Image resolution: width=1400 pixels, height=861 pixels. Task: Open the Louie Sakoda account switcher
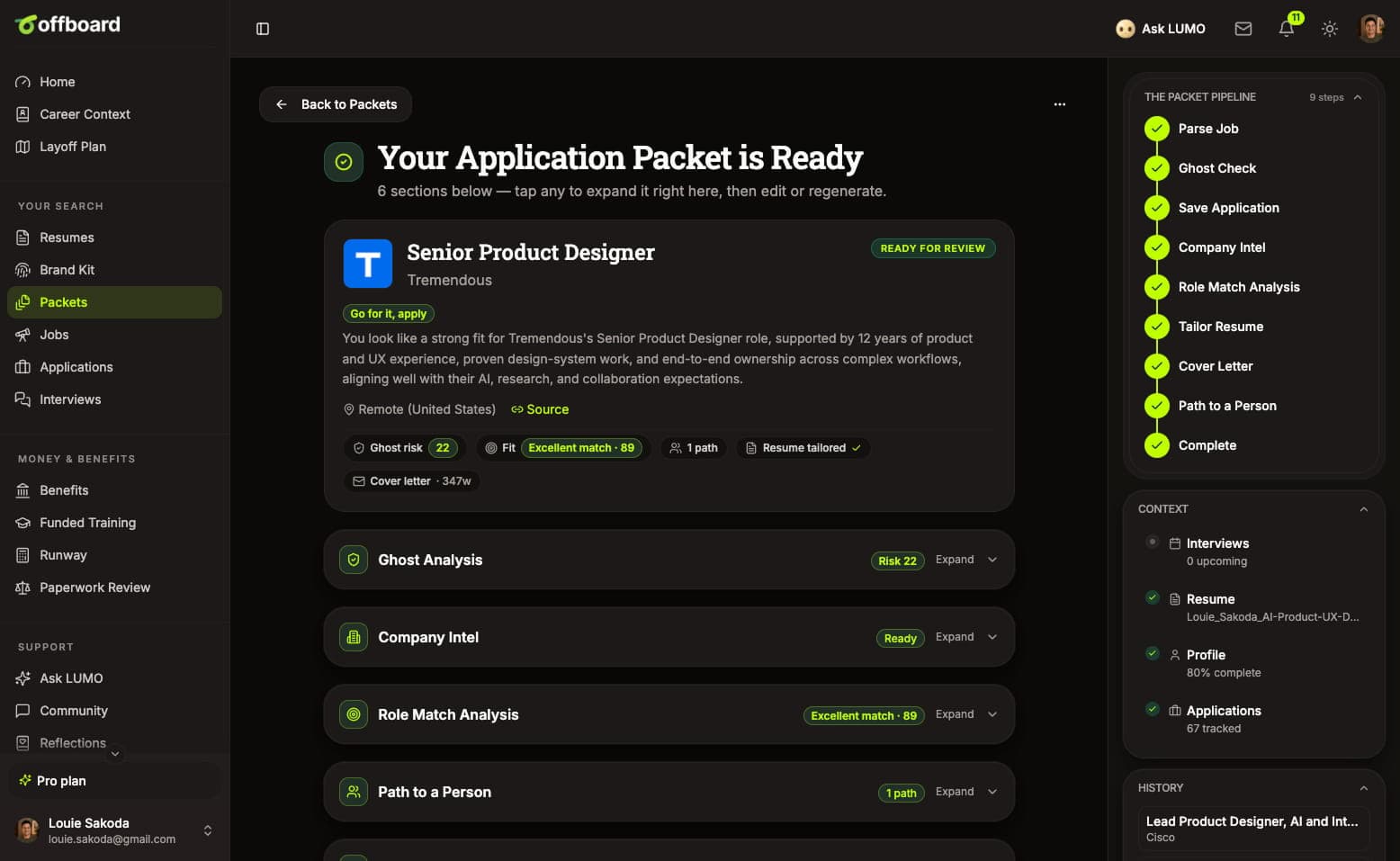pos(114,830)
